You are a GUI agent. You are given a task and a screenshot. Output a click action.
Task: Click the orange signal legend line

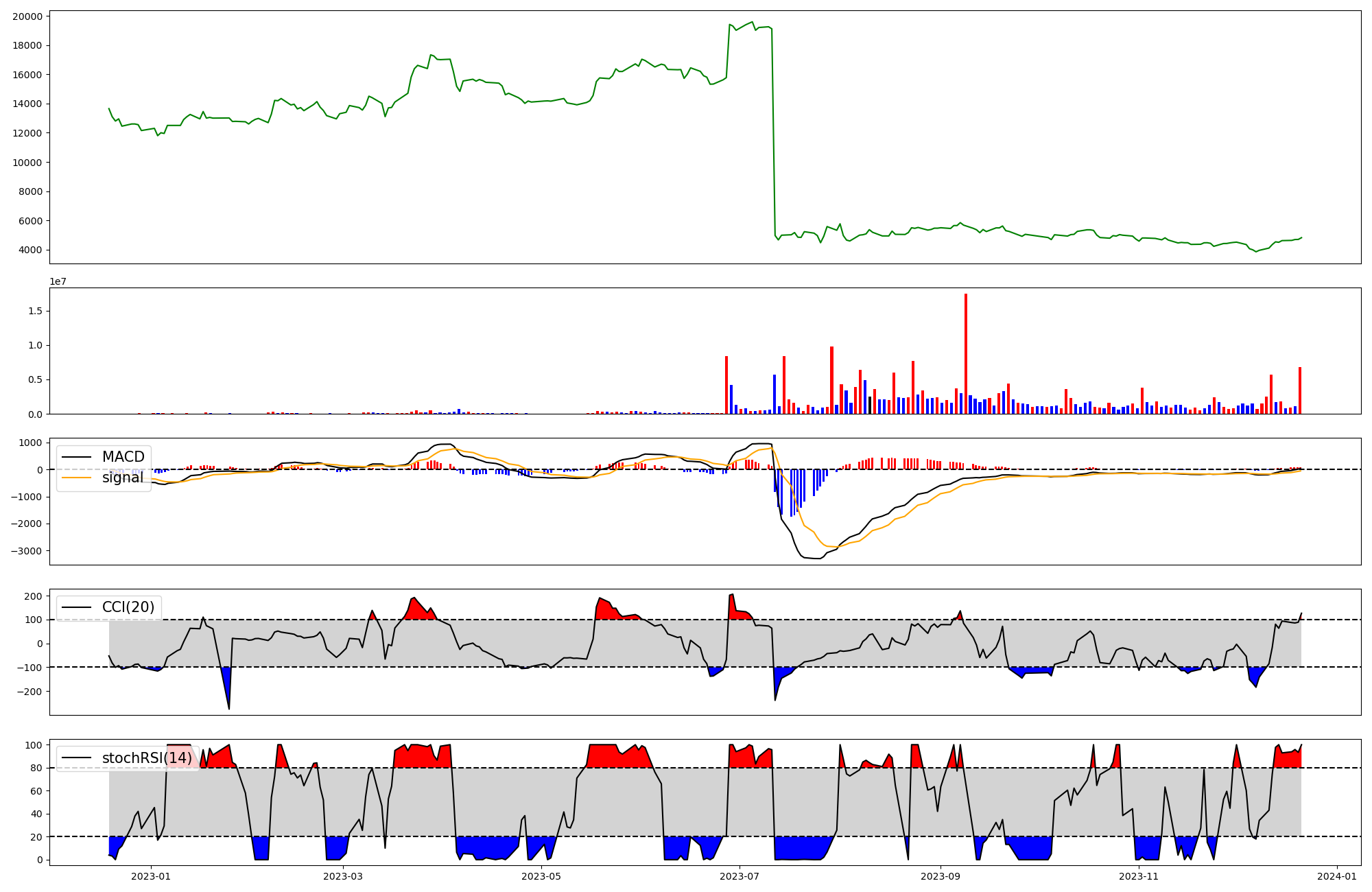(76, 478)
